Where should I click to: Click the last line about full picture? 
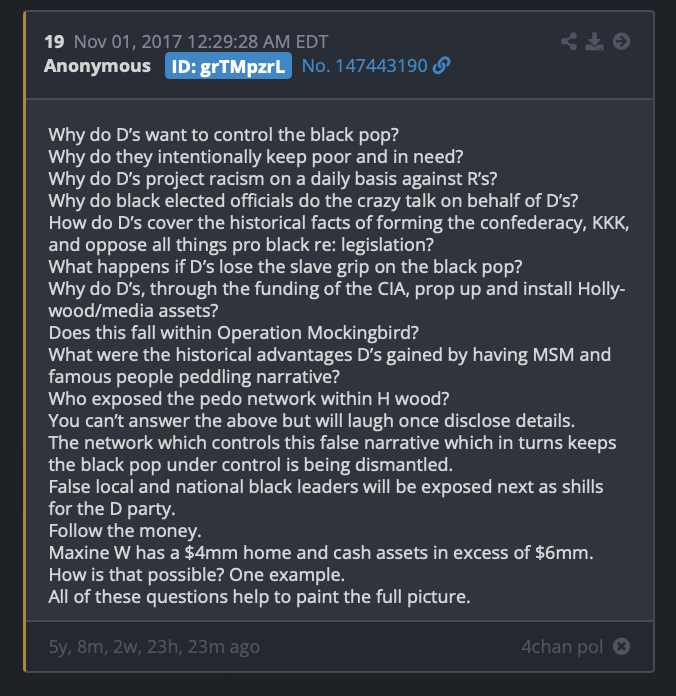(x=259, y=597)
